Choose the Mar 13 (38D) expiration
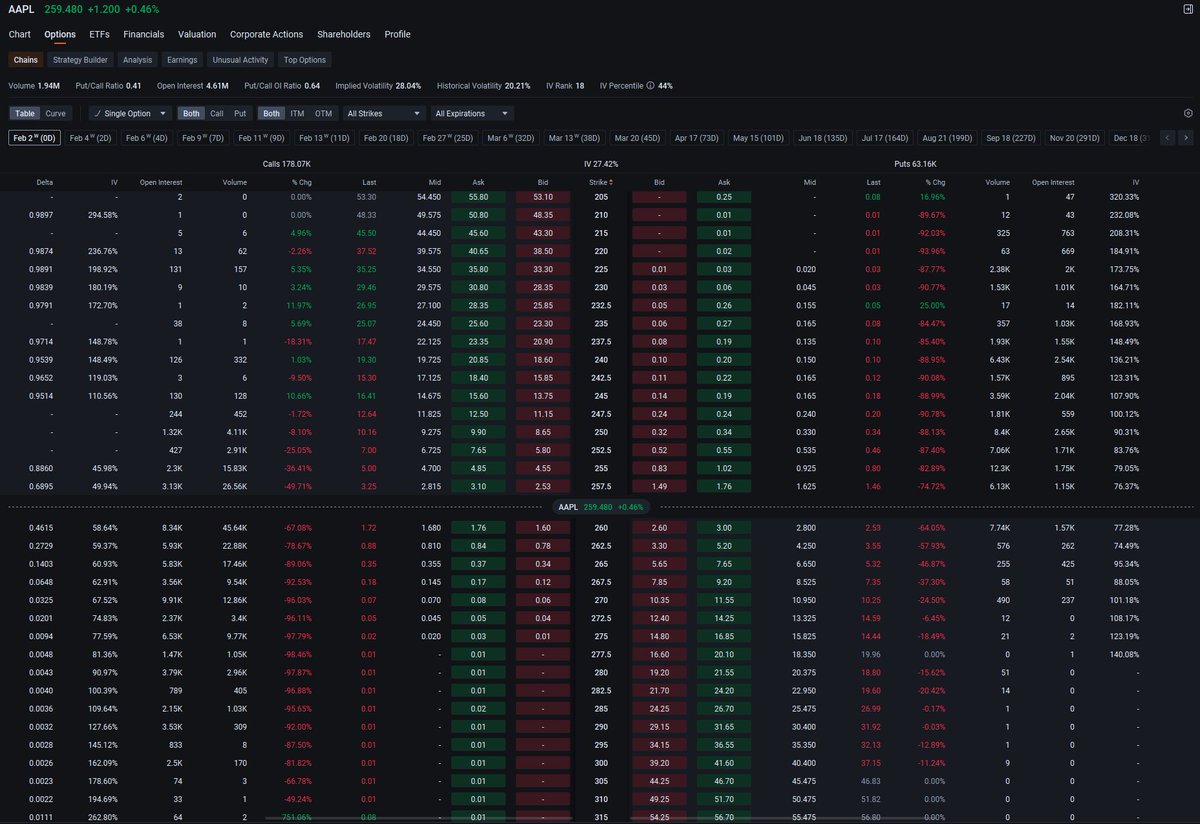The height and width of the screenshot is (824, 1200). pos(574,138)
